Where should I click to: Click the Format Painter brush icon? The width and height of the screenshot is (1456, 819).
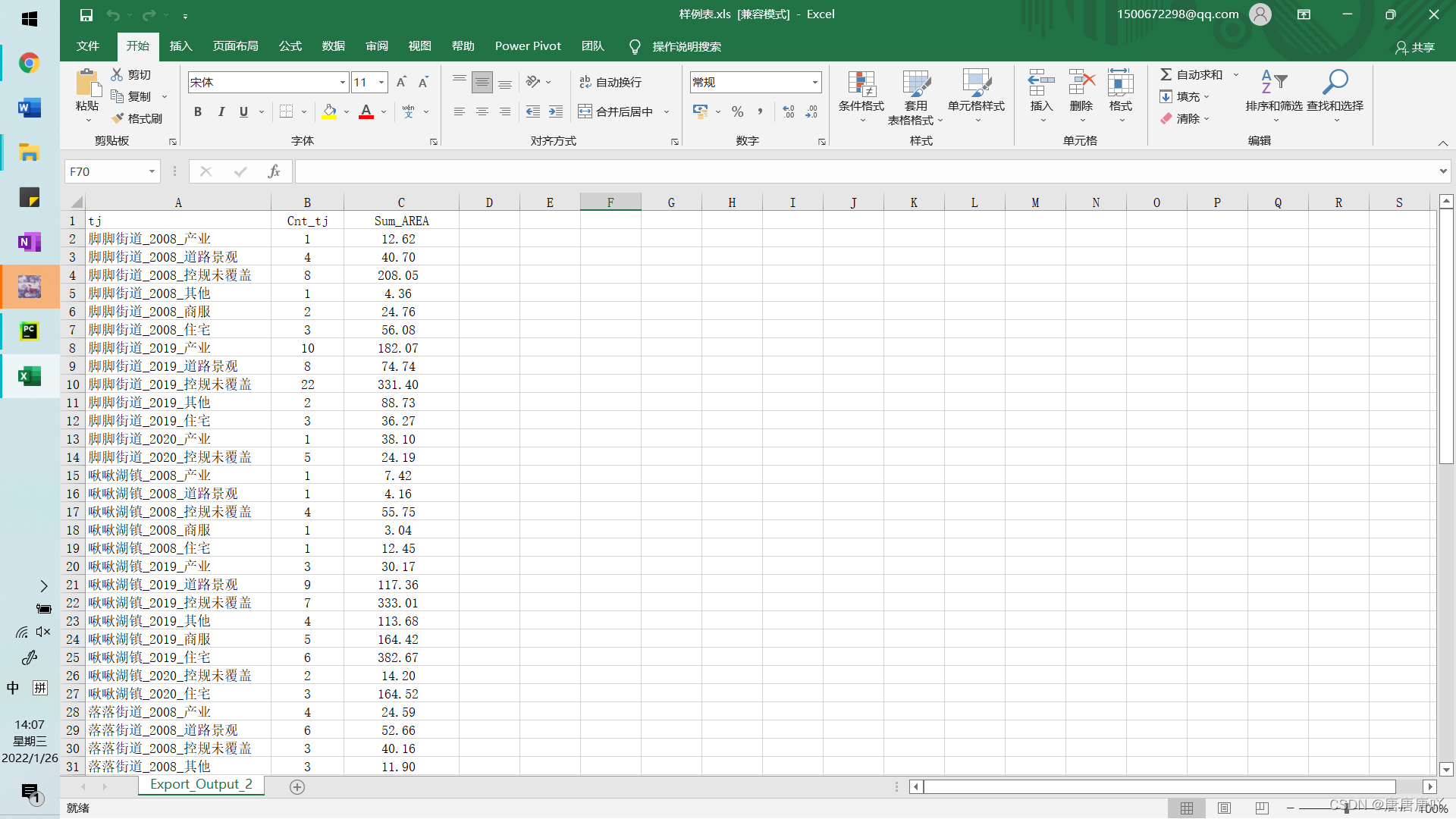click(118, 118)
